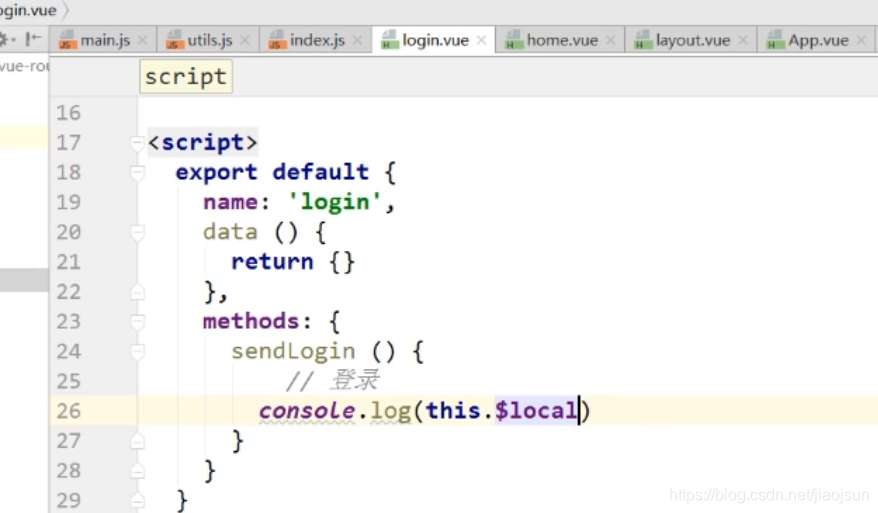This screenshot has width=878, height=513.
Task: Click fold end marker on line 29
Action: click(137, 500)
